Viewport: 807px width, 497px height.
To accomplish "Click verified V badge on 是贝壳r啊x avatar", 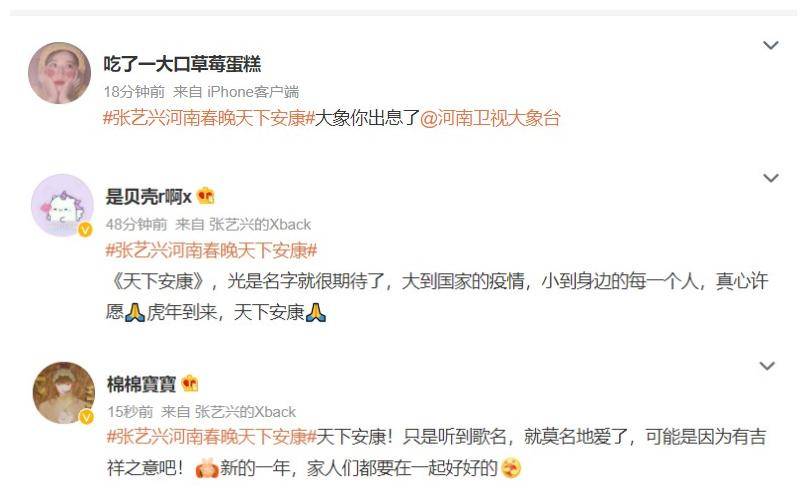I will pyautogui.click(x=85, y=229).
